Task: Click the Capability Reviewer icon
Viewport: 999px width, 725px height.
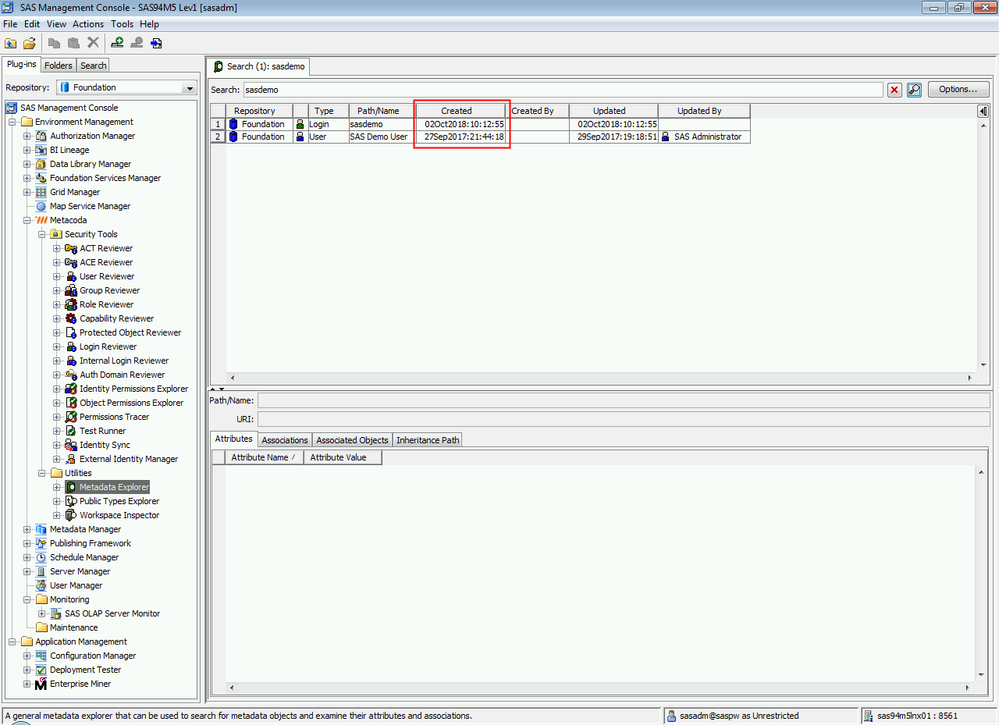Action: tap(71, 318)
